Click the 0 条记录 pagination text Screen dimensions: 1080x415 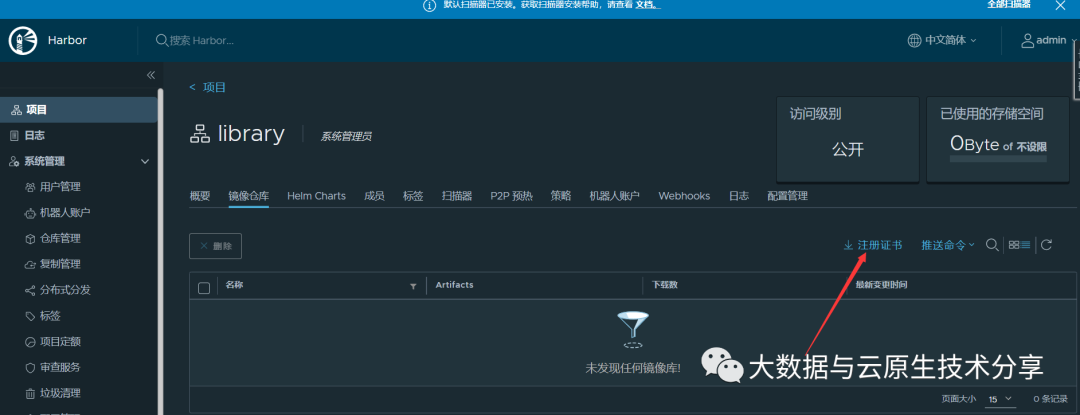click(1050, 399)
